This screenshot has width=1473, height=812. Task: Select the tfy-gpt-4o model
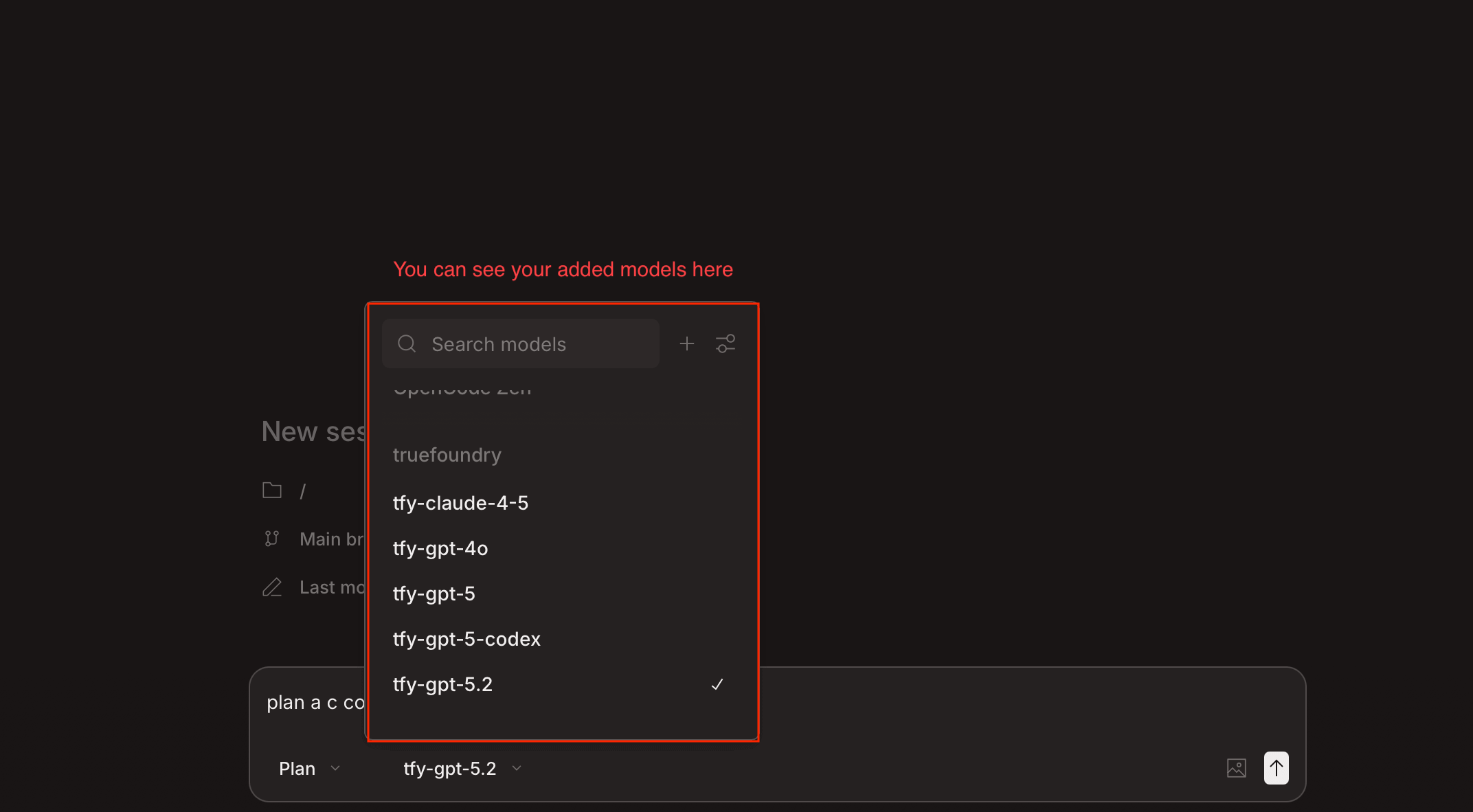(x=440, y=548)
